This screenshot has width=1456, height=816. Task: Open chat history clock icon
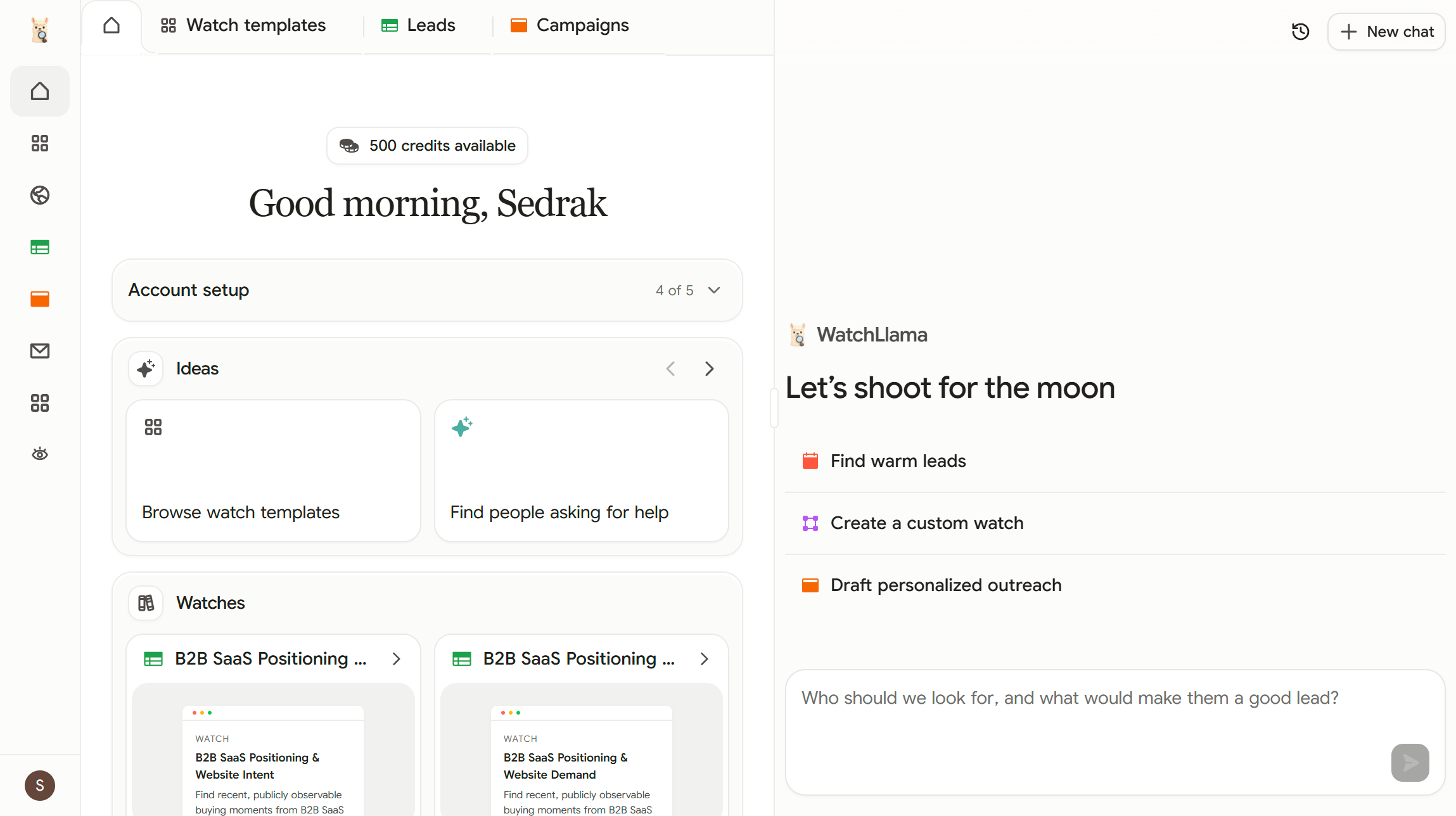tap(1300, 32)
